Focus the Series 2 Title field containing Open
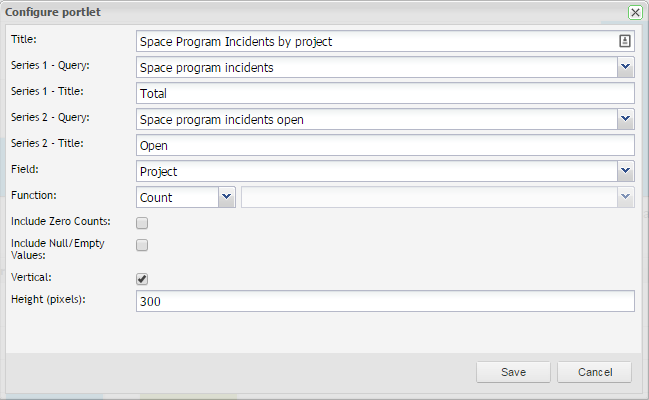Screen dimensions: 649x400 point(385,145)
